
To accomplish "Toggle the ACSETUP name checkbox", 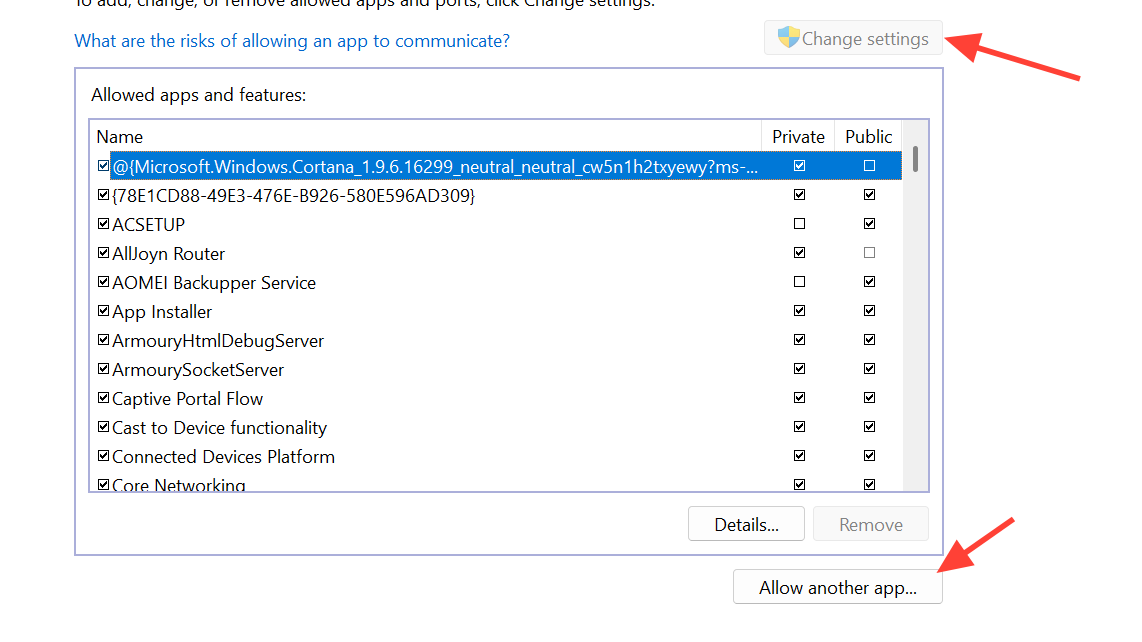I will pyautogui.click(x=103, y=224).
